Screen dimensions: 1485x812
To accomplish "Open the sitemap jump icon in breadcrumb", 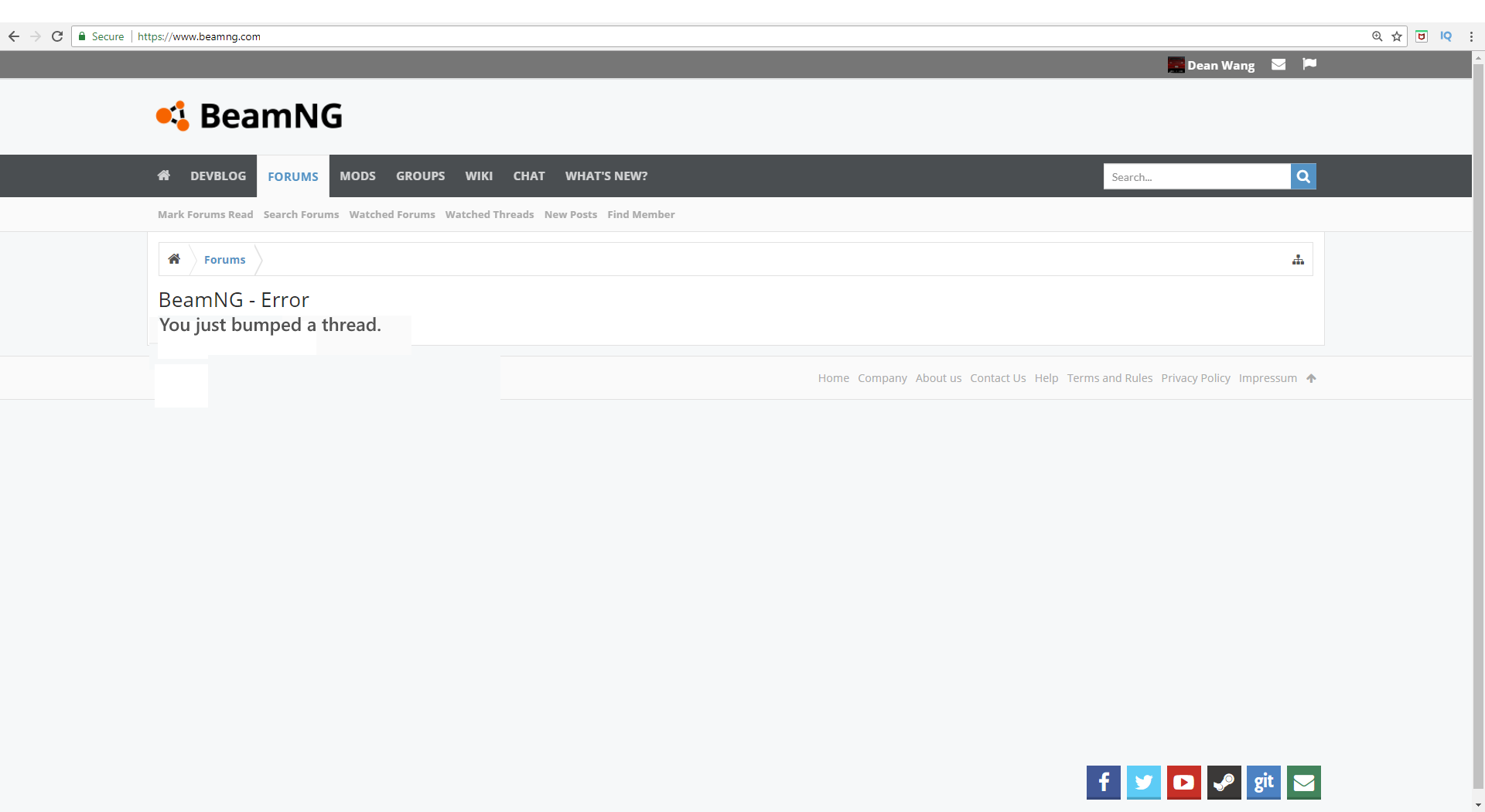I will point(1298,260).
